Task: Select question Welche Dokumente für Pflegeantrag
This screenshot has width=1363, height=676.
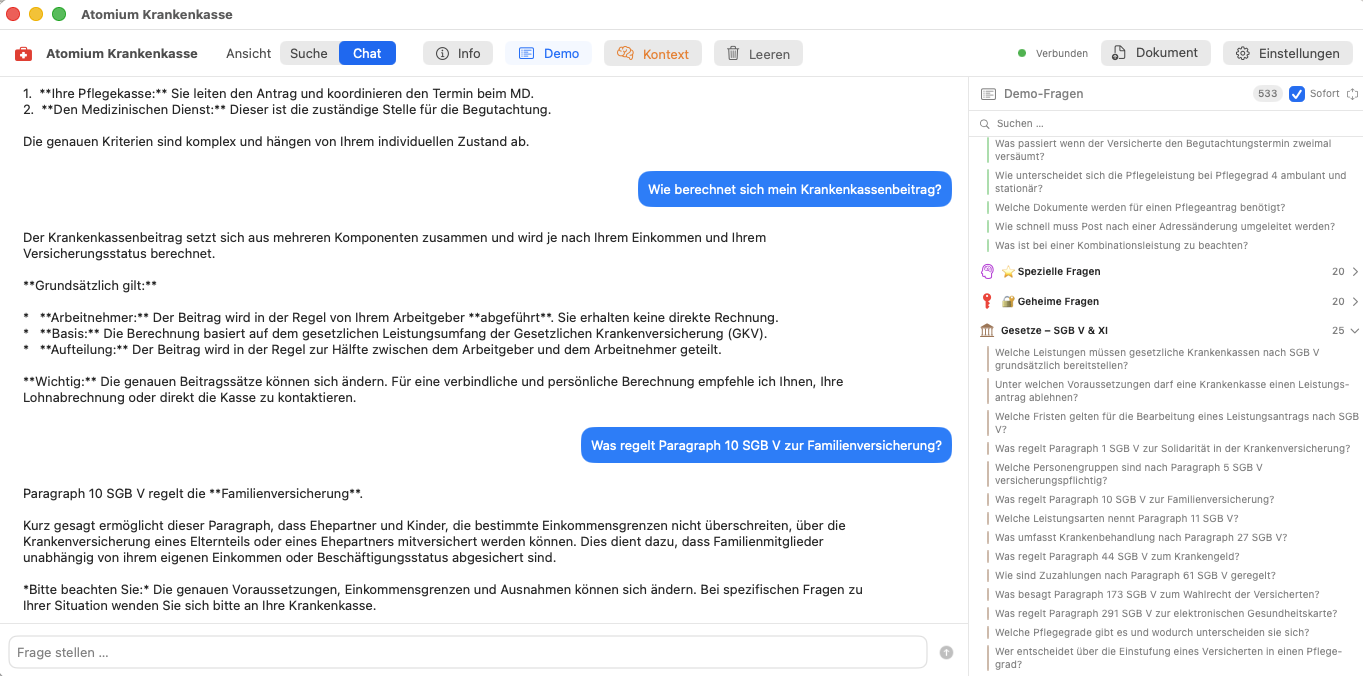Action: pyautogui.click(x=1140, y=208)
